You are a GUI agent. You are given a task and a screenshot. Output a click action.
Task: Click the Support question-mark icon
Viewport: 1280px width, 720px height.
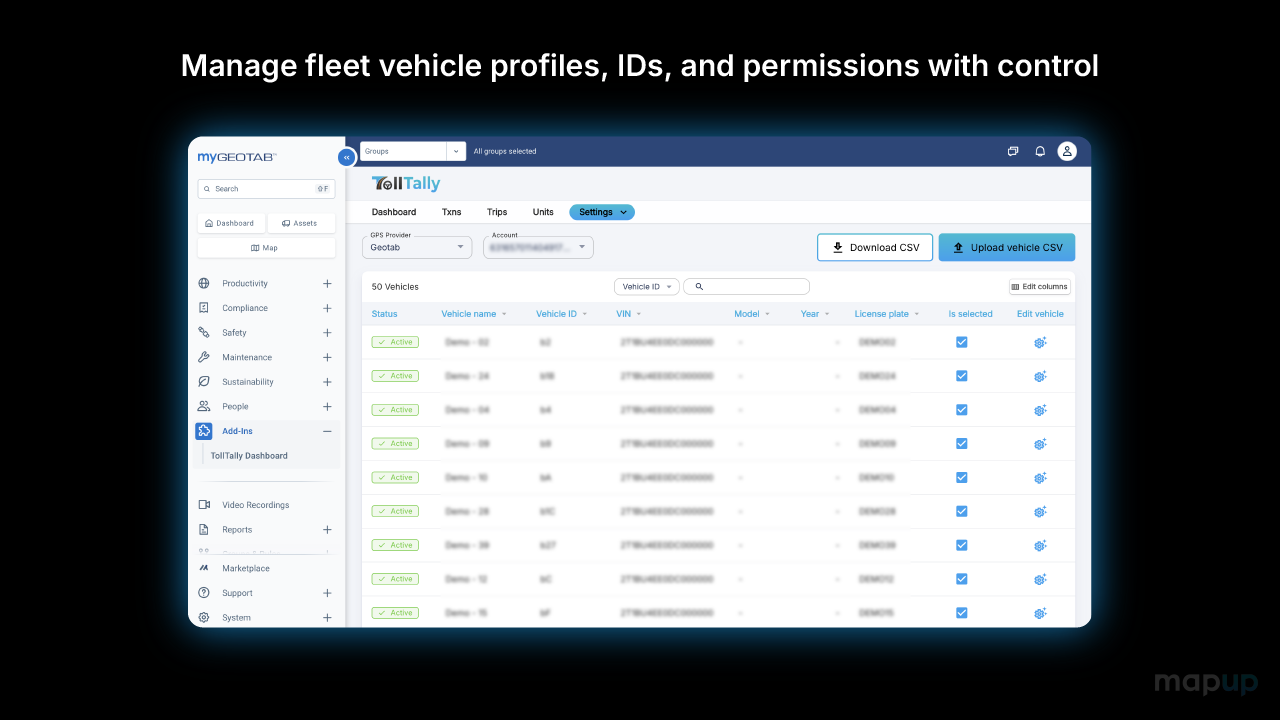point(204,593)
